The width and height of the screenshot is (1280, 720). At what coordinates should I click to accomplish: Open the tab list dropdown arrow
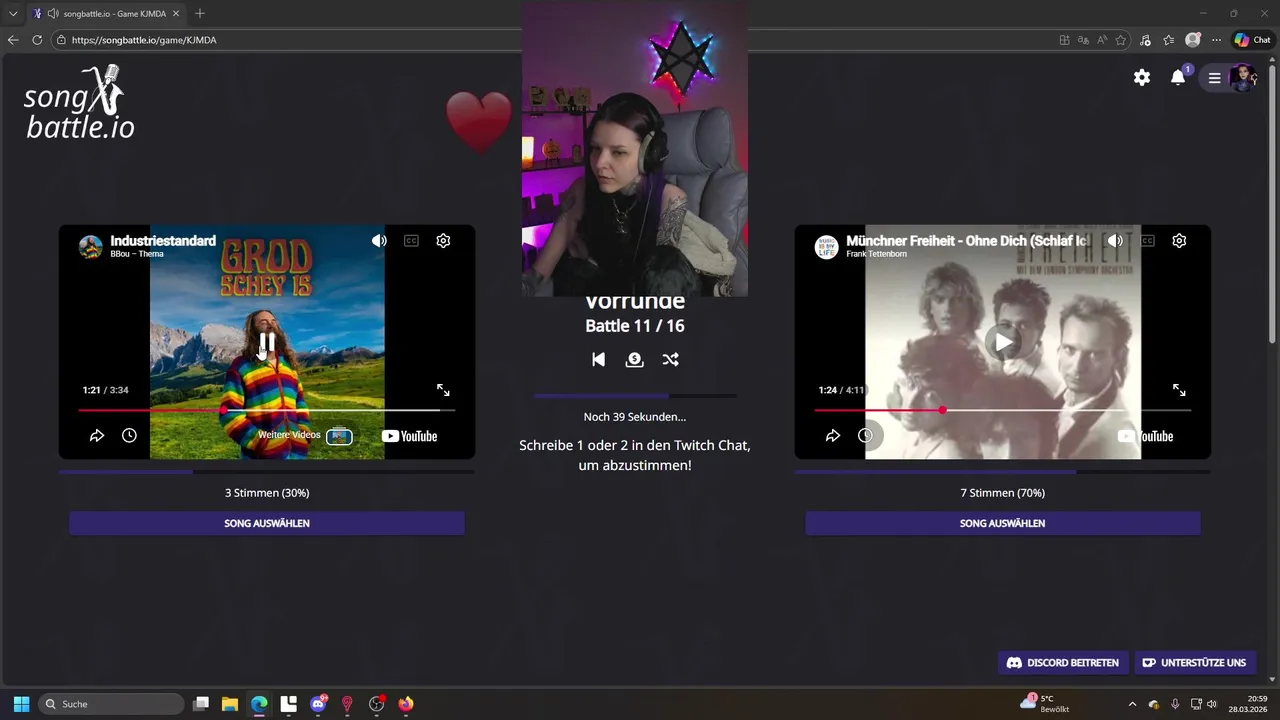13,14
